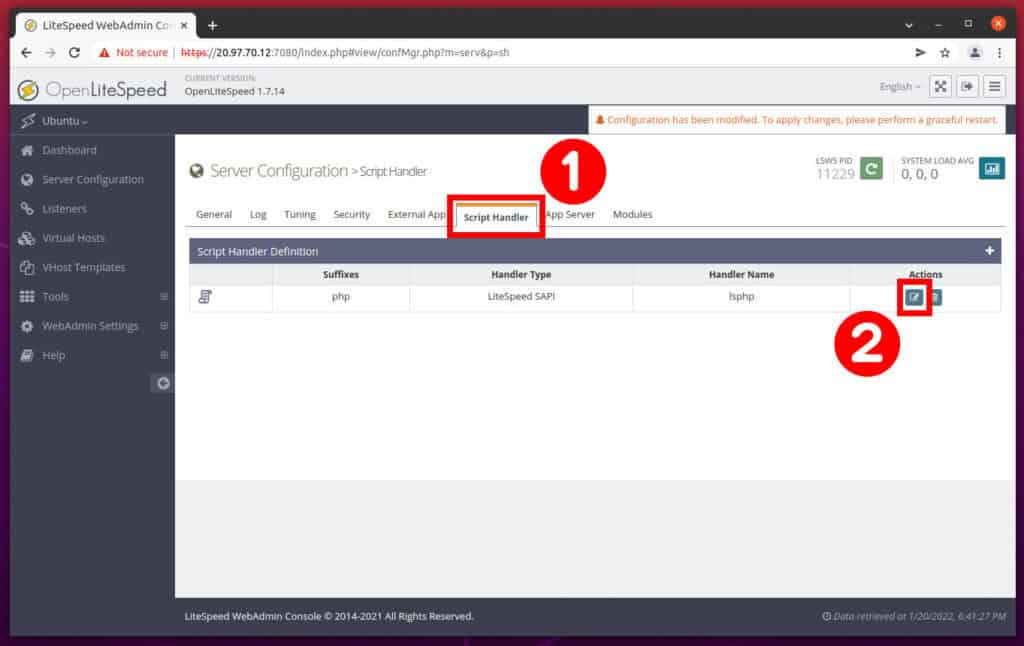The height and width of the screenshot is (646, 1024).
Task: Click the configuration modified restart notice
Action: [797, 120]
